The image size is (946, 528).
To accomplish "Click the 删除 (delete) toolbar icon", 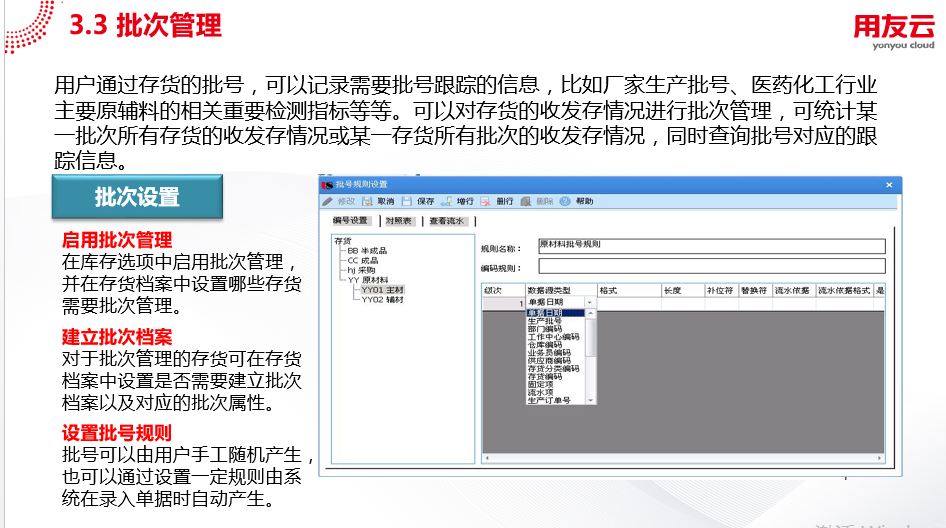I will coord(526,201).
